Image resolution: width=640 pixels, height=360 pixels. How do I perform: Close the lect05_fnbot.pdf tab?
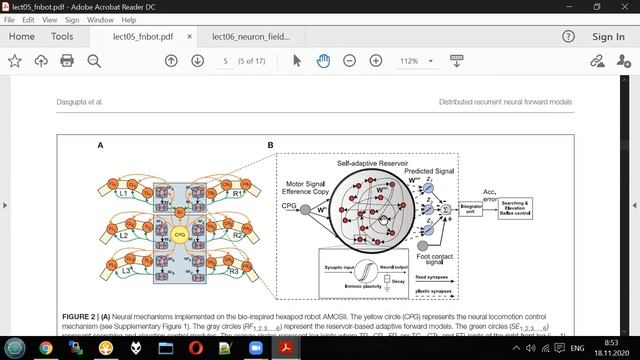click(189, 36)
